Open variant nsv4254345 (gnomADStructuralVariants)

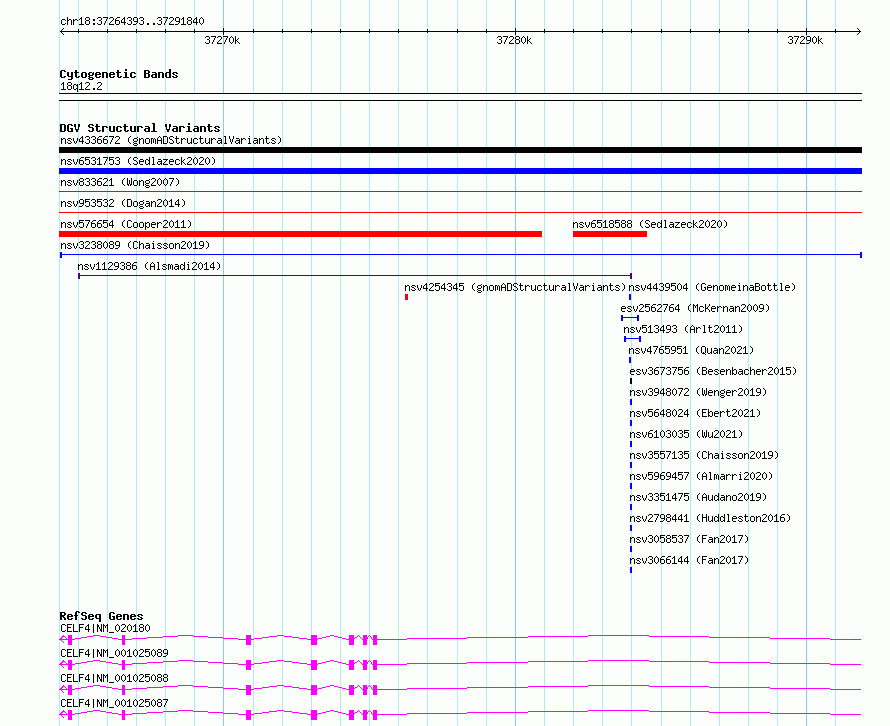point(515,287)
